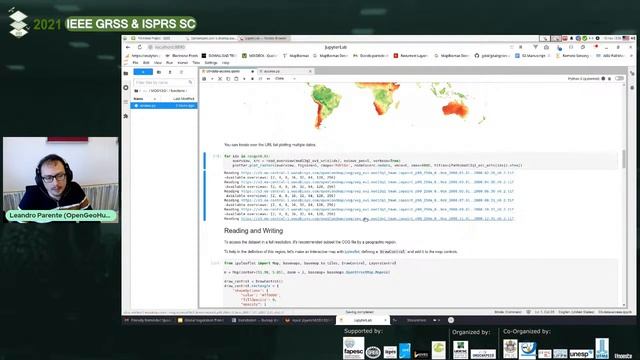Click the GitHub bookmark with octocat icon
This screenshot has height=360, width=640.
pyautogui.click(x=492, y=56)
